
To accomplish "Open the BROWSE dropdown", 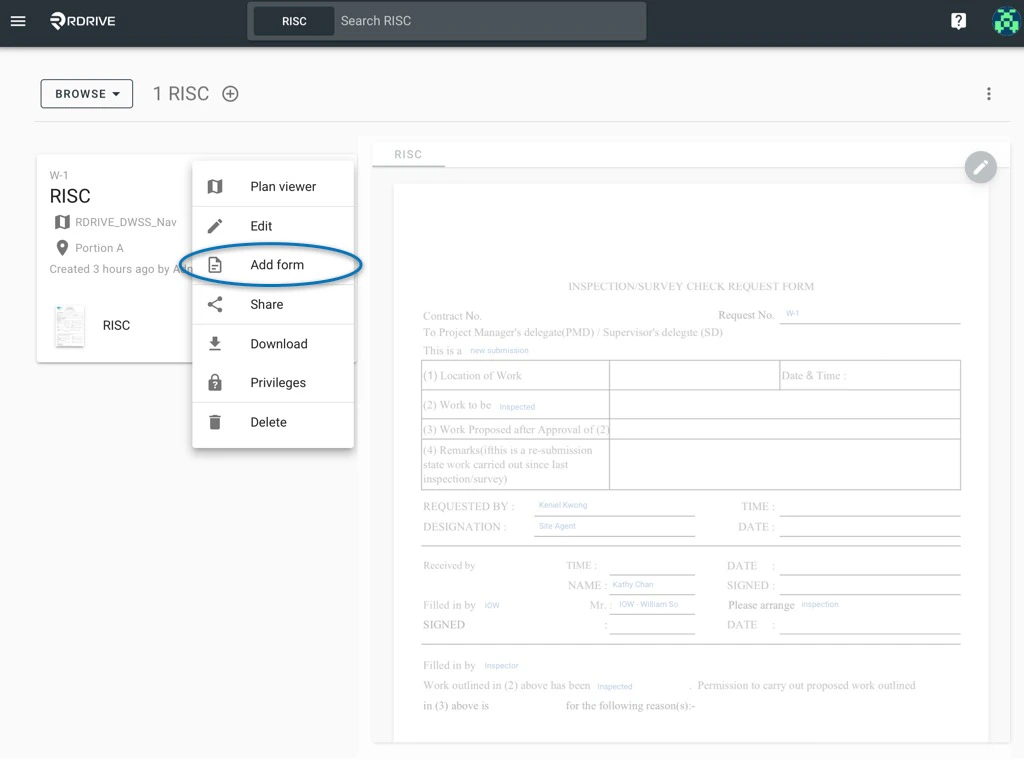I will point(86,93).
